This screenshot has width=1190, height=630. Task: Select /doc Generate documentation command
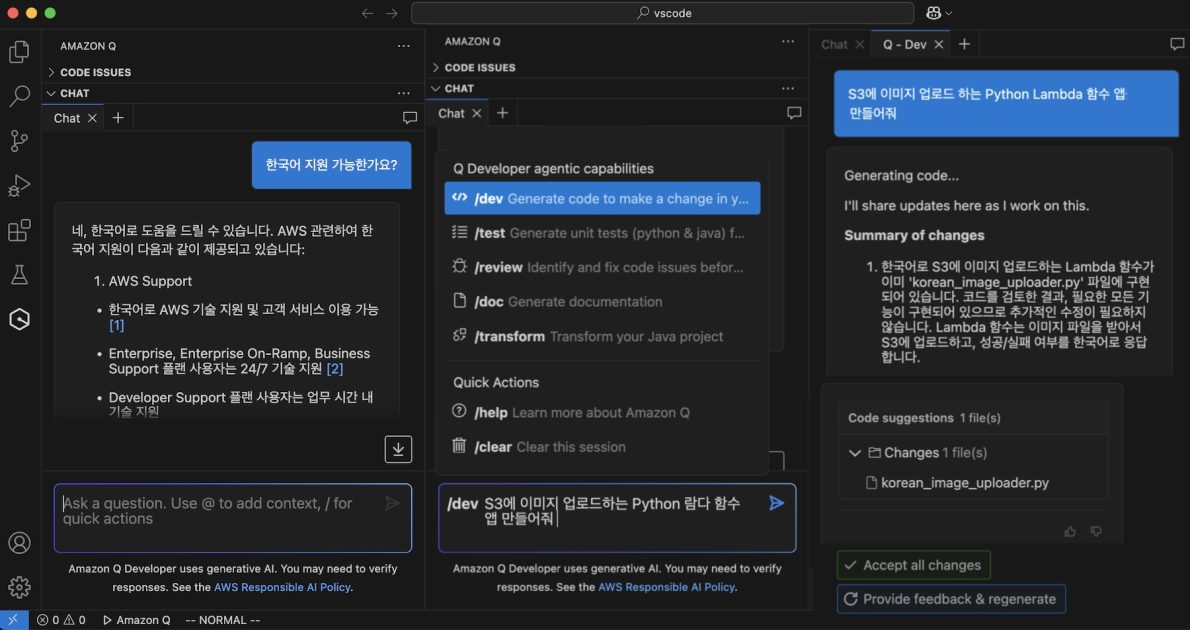(602, 301)
